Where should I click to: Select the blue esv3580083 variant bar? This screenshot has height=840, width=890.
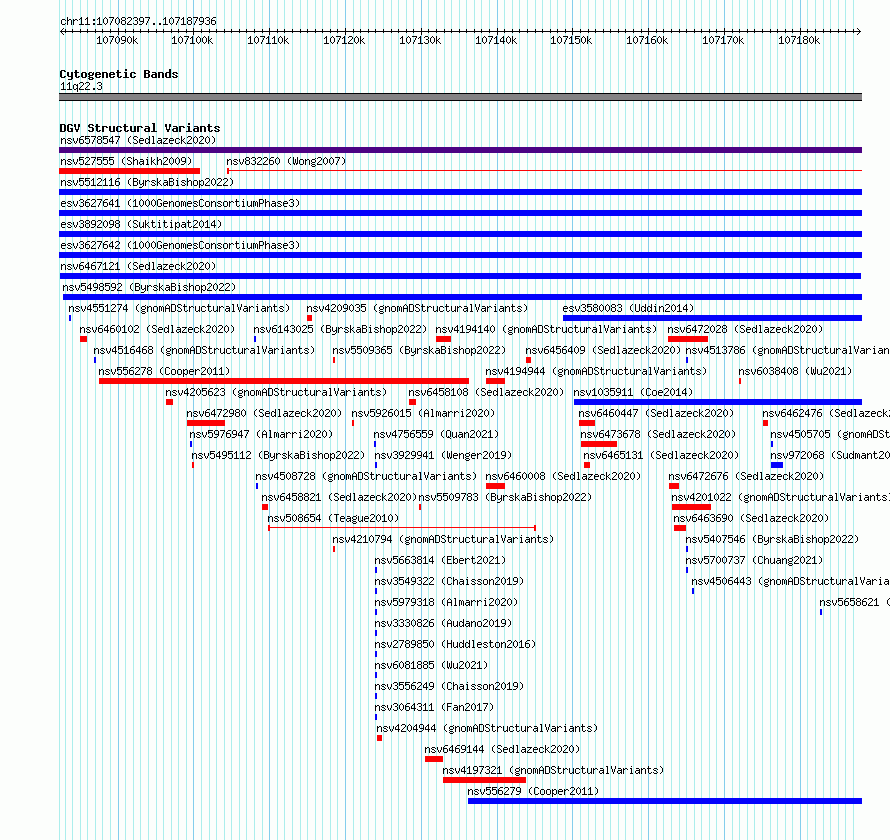pyautogui.click(x=712, y=318)
